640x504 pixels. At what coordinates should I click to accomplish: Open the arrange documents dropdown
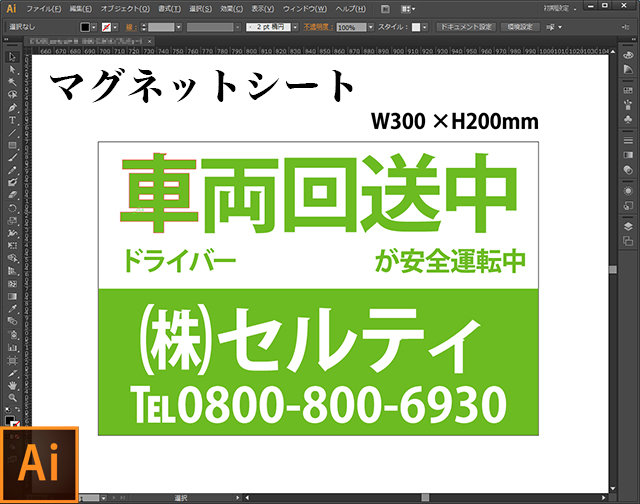407,9
